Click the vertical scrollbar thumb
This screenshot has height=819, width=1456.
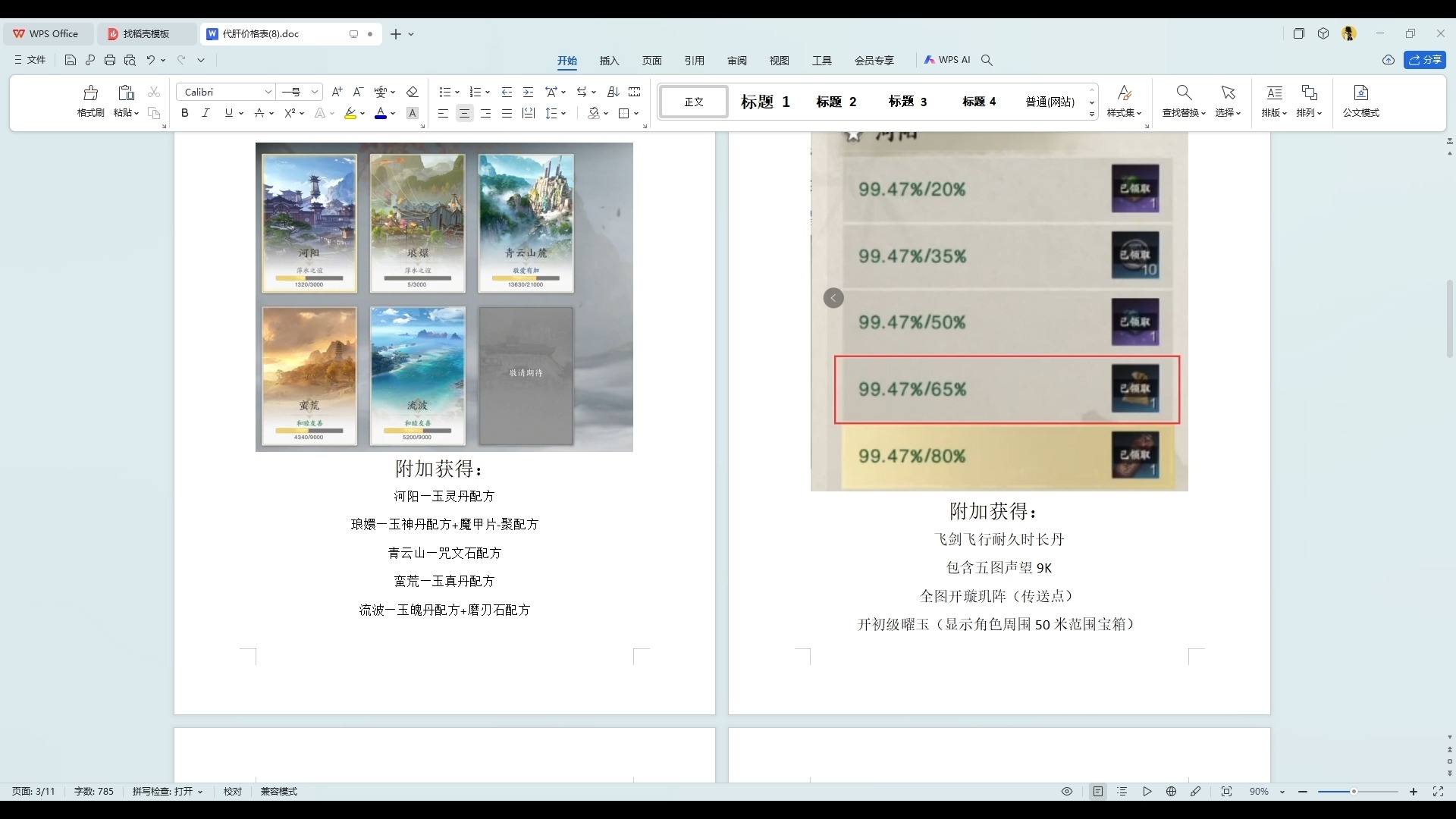(1450, 318)
